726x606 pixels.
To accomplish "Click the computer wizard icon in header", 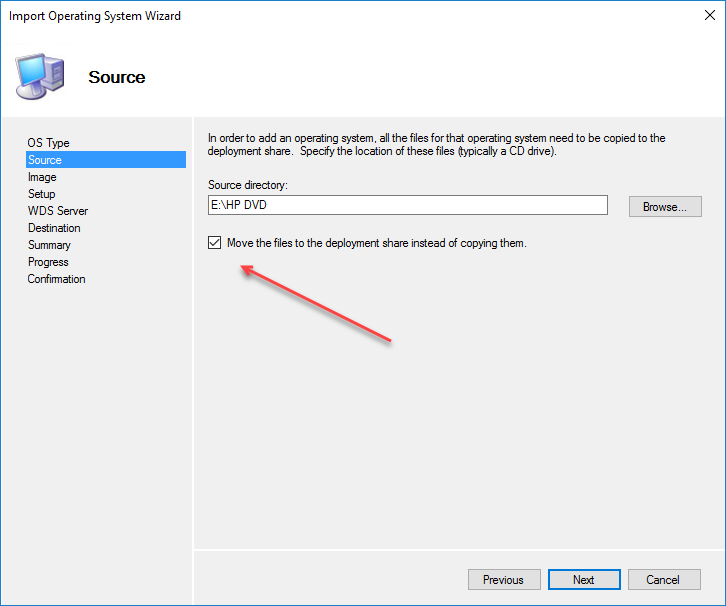I will click(x=39, y=77).
